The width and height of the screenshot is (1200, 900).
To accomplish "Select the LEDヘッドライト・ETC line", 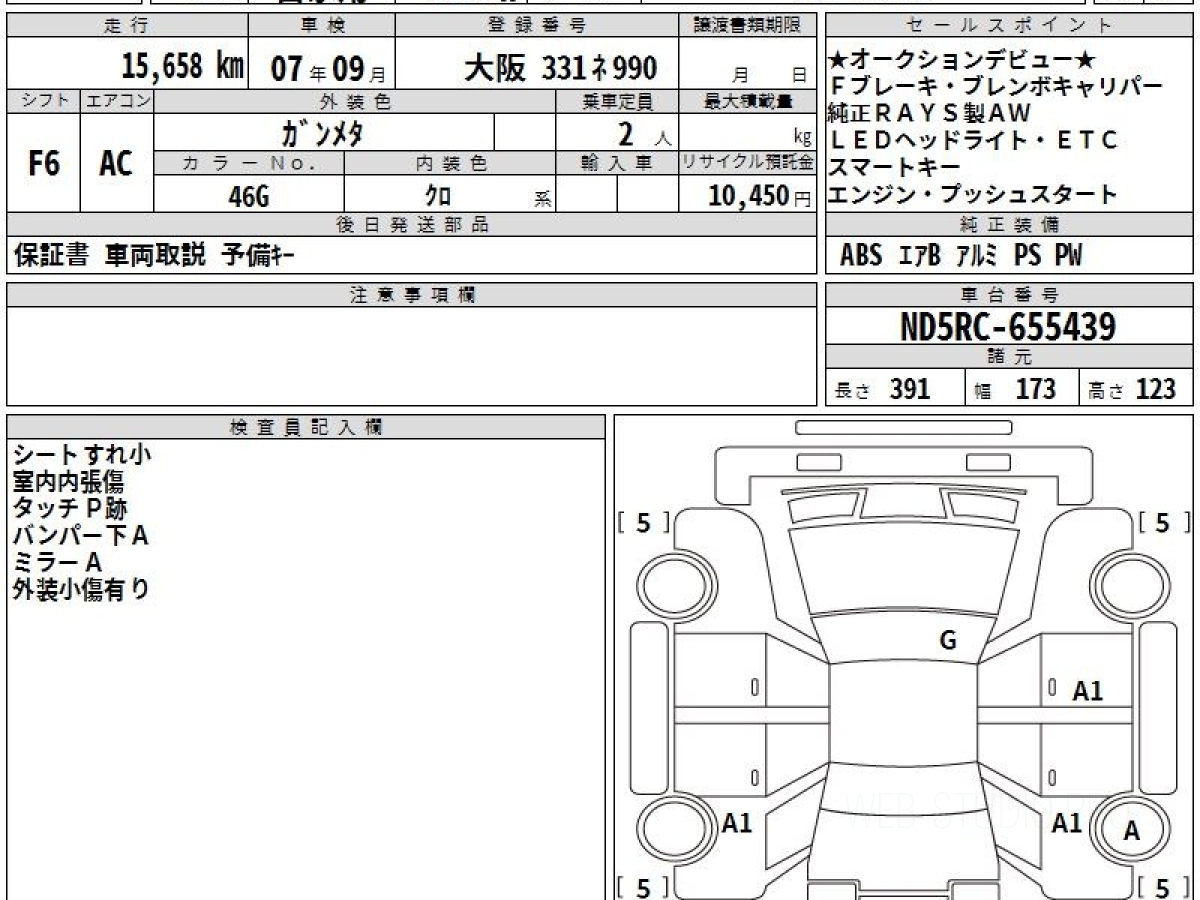I will tap(972, 140).
